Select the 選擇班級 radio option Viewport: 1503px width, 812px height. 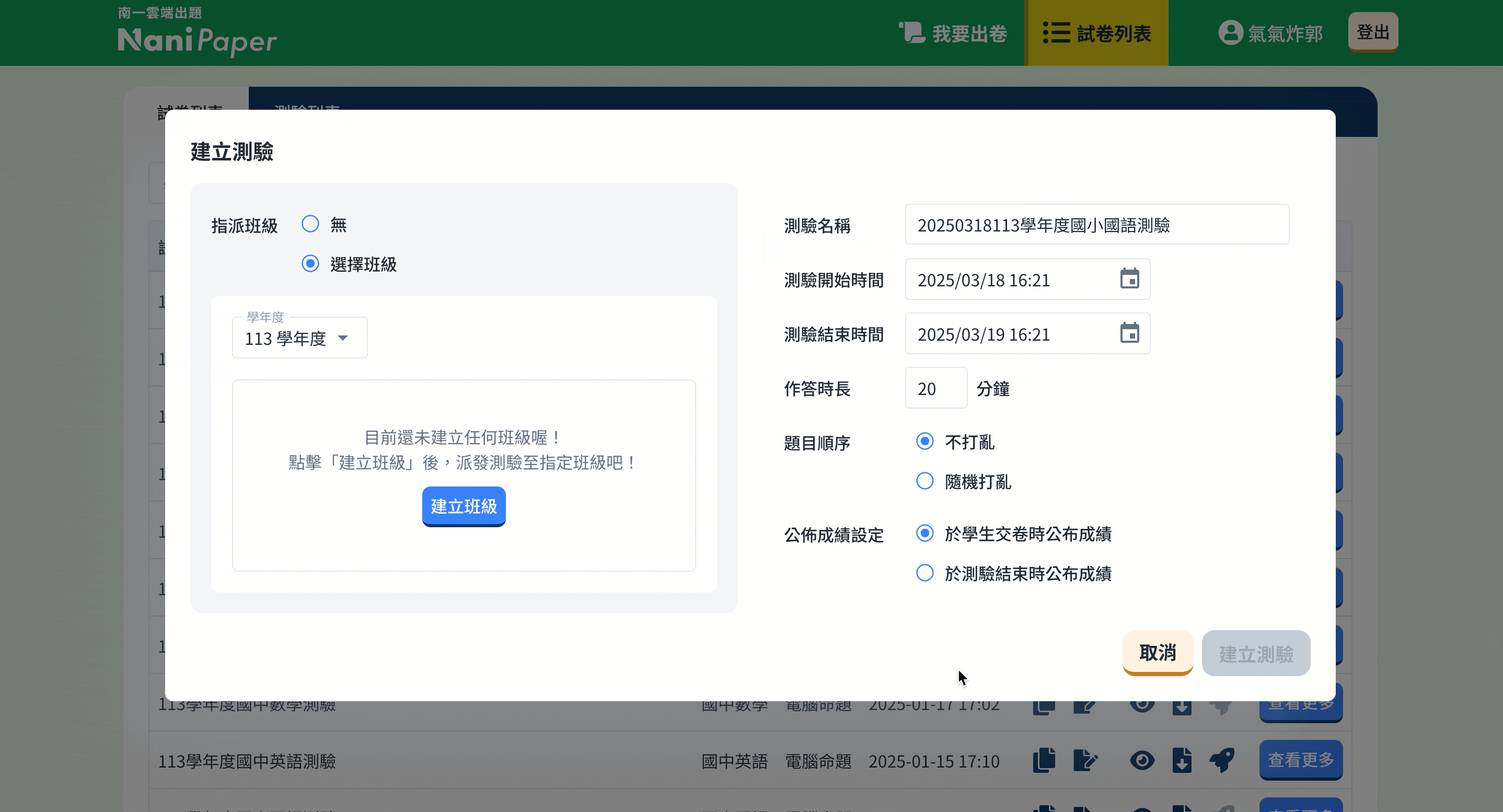click(310, 264)
